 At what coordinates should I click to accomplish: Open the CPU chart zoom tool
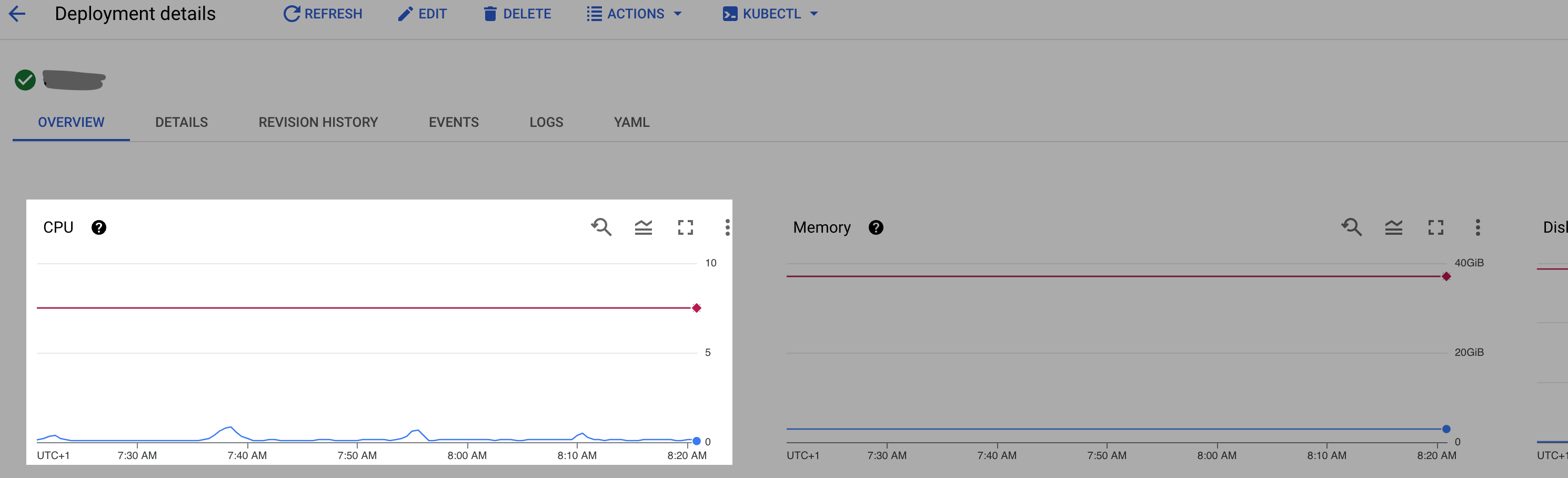(601, 227)
